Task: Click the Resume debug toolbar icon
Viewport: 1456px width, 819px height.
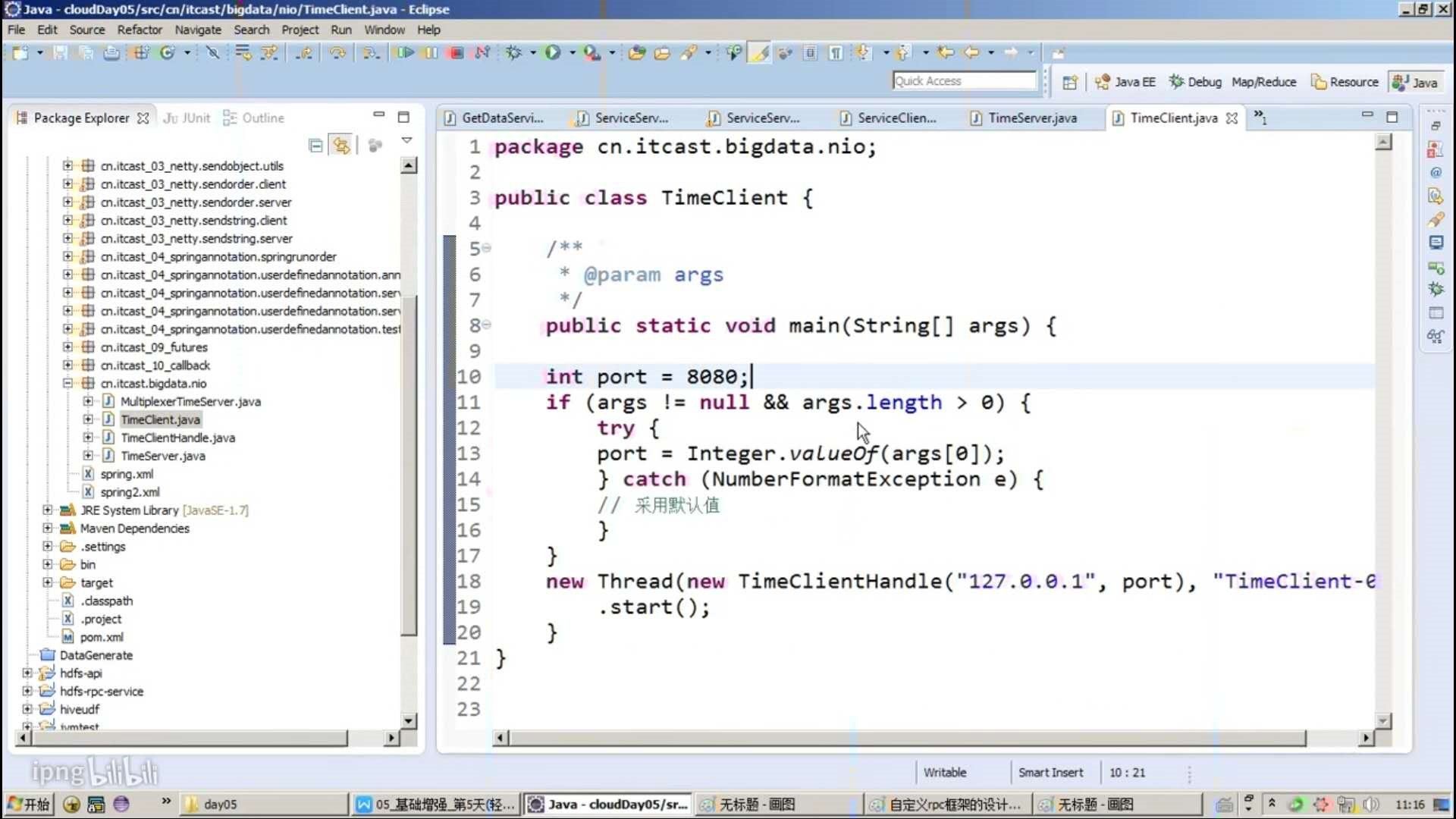Action: click(x=405, y=52)
